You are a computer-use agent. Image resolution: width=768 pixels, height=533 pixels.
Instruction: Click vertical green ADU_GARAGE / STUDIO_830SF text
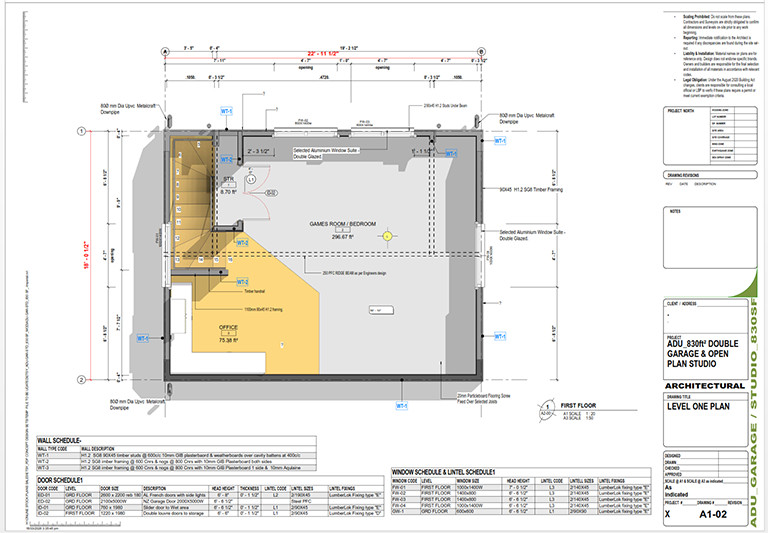point(753,412)
